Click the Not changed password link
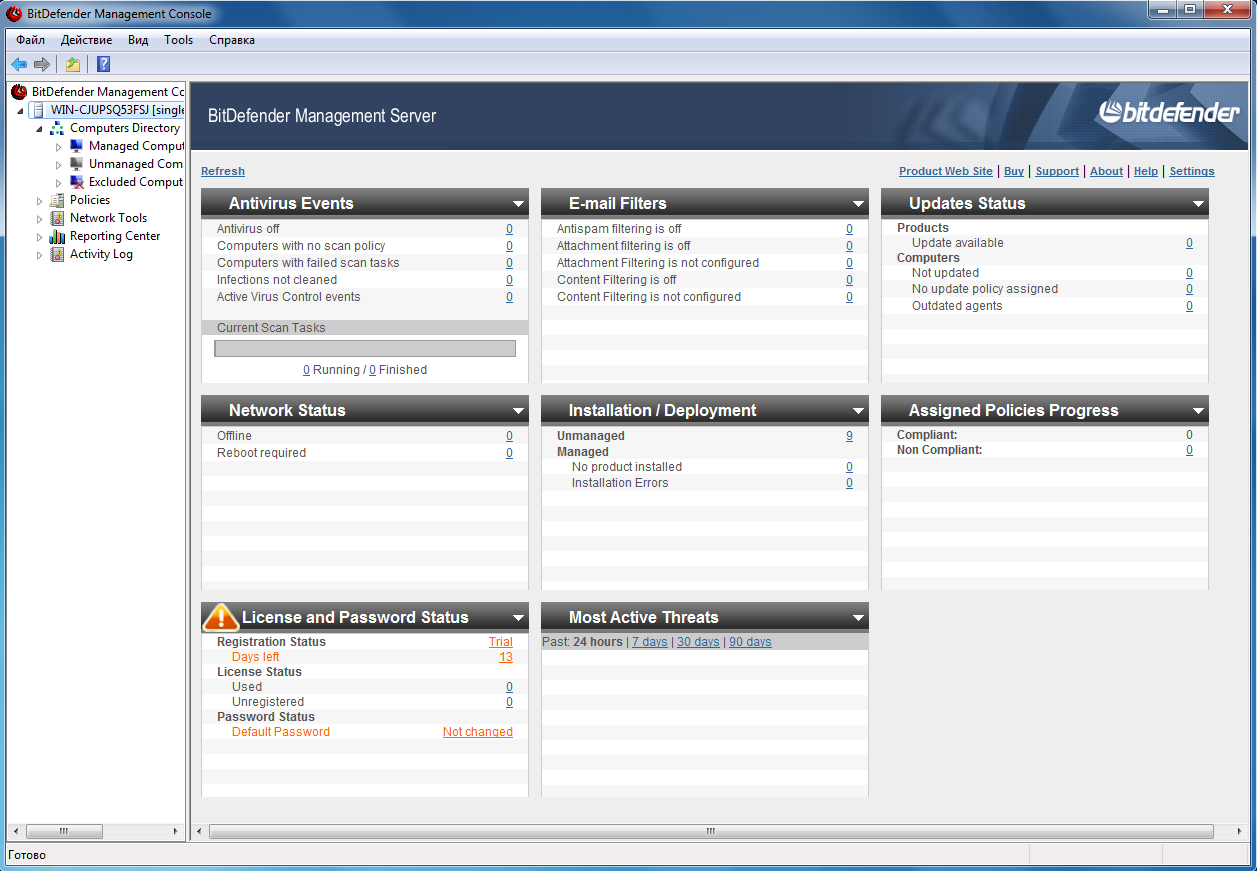The height and width of the screenshot is (871, 1257). coord(478,732)
